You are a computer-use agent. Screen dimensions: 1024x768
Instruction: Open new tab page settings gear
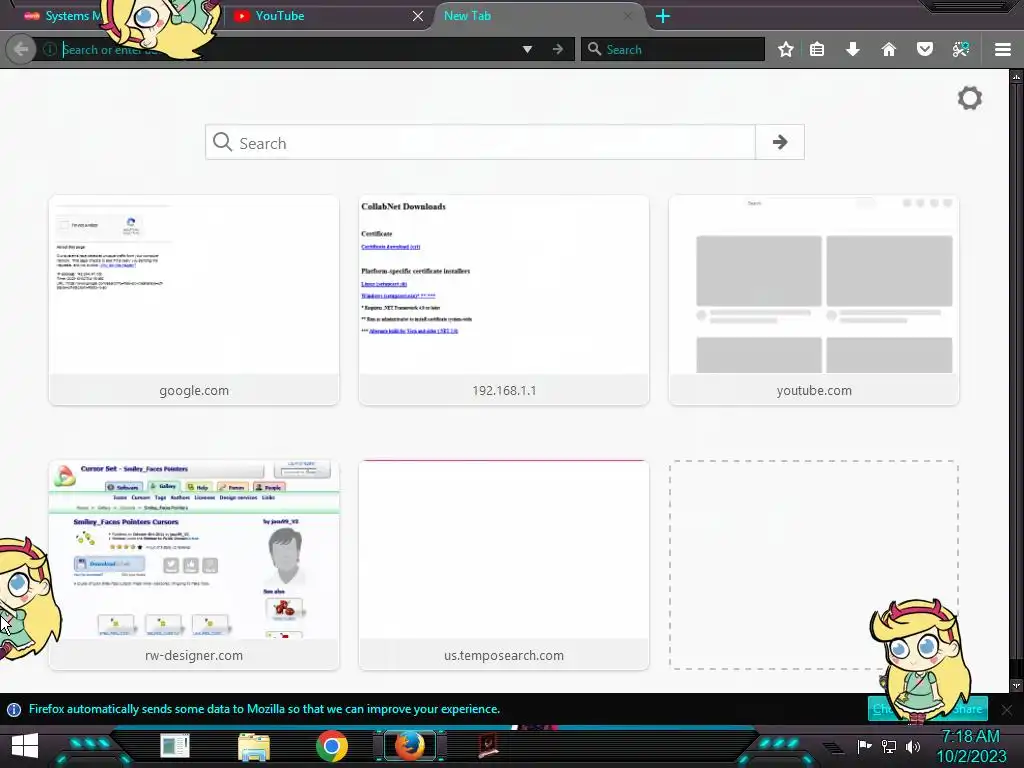point(970,99)
